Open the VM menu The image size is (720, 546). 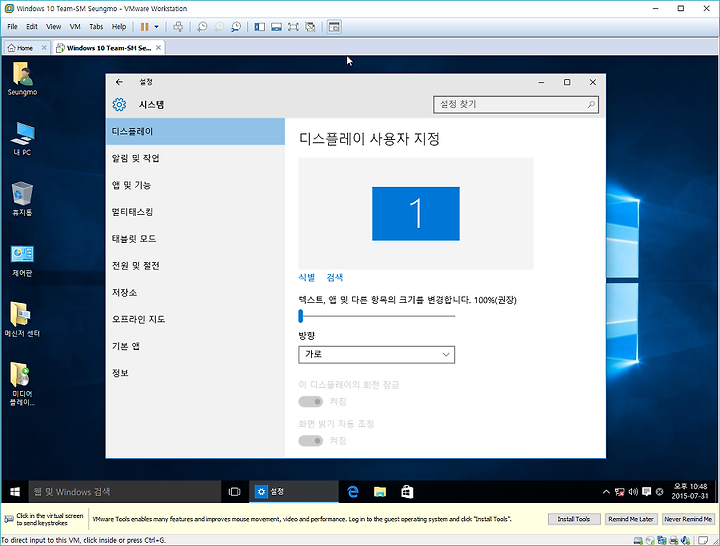(75, 27)
